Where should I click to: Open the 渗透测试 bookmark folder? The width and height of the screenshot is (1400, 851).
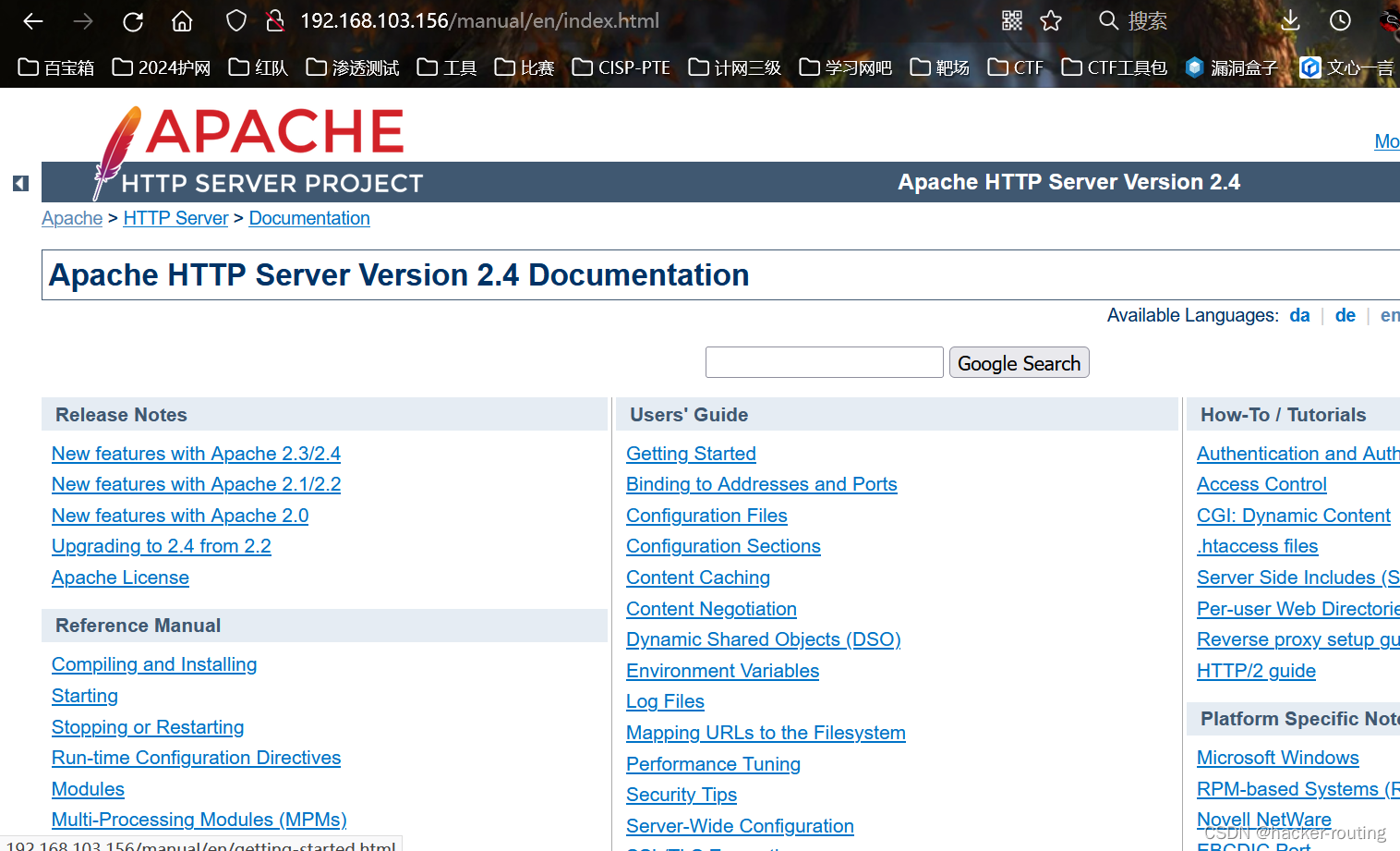point(353,67)
